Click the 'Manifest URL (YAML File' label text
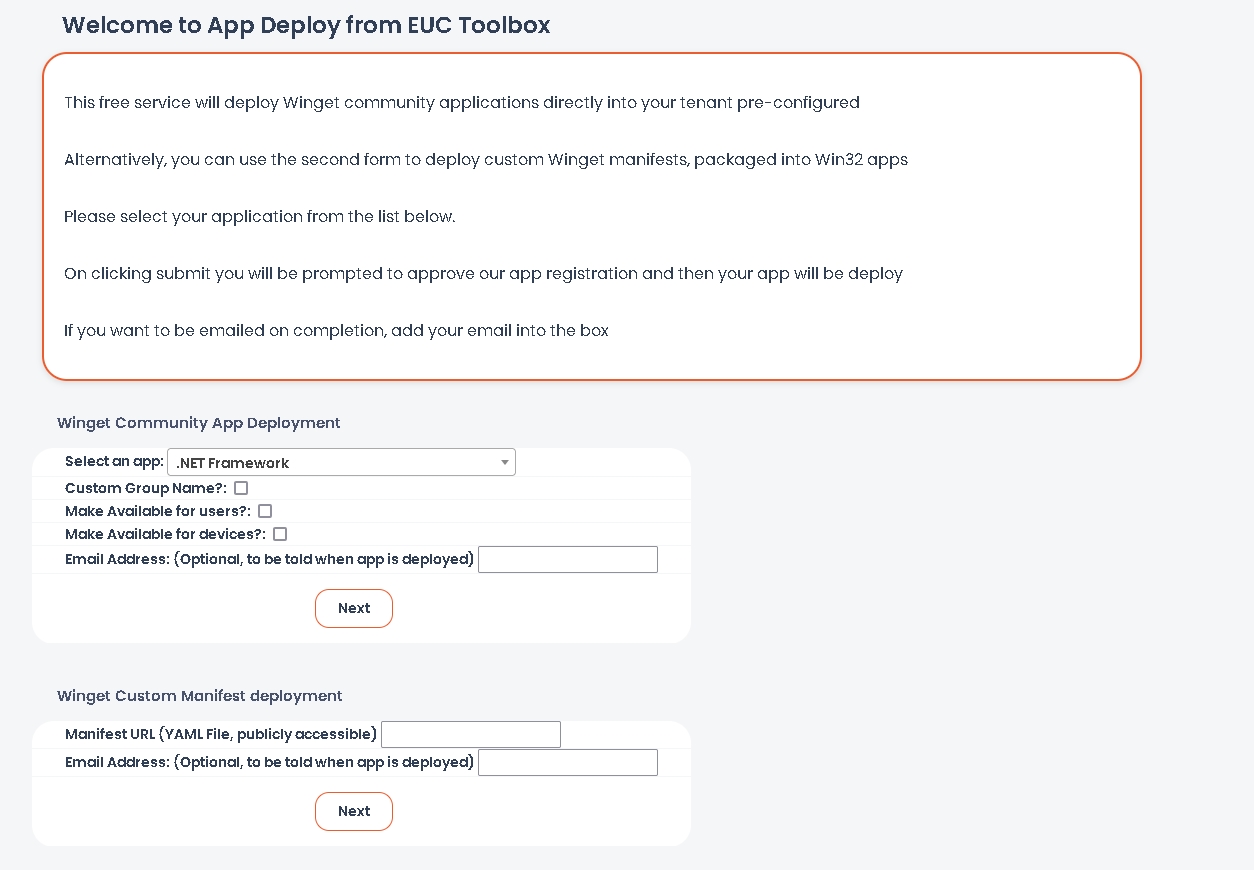Image resolution: width=1254 pixels, height=870 pixels. coord(220,734)
